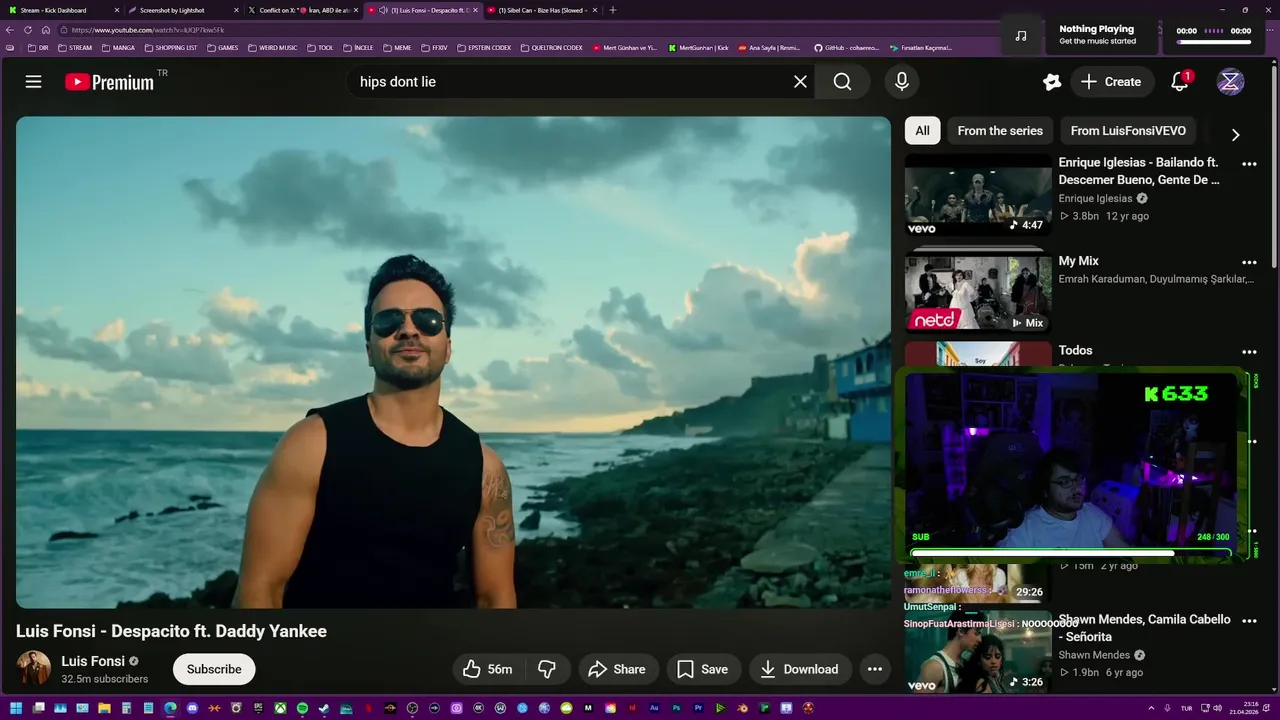Open the Luis Fonsi channel name link
Viewport: 1280px width, 720px height.
[x=93, y=661]
